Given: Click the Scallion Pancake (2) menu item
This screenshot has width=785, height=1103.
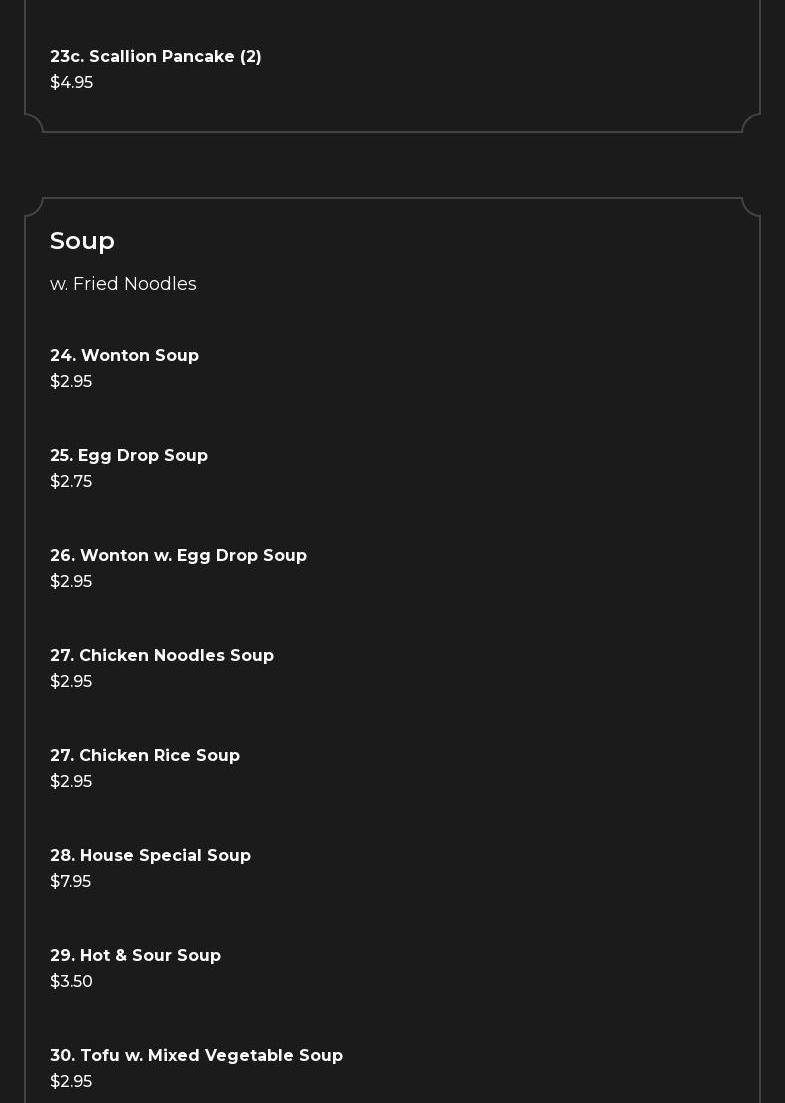Looking at the screenshot, I should 155,57.
